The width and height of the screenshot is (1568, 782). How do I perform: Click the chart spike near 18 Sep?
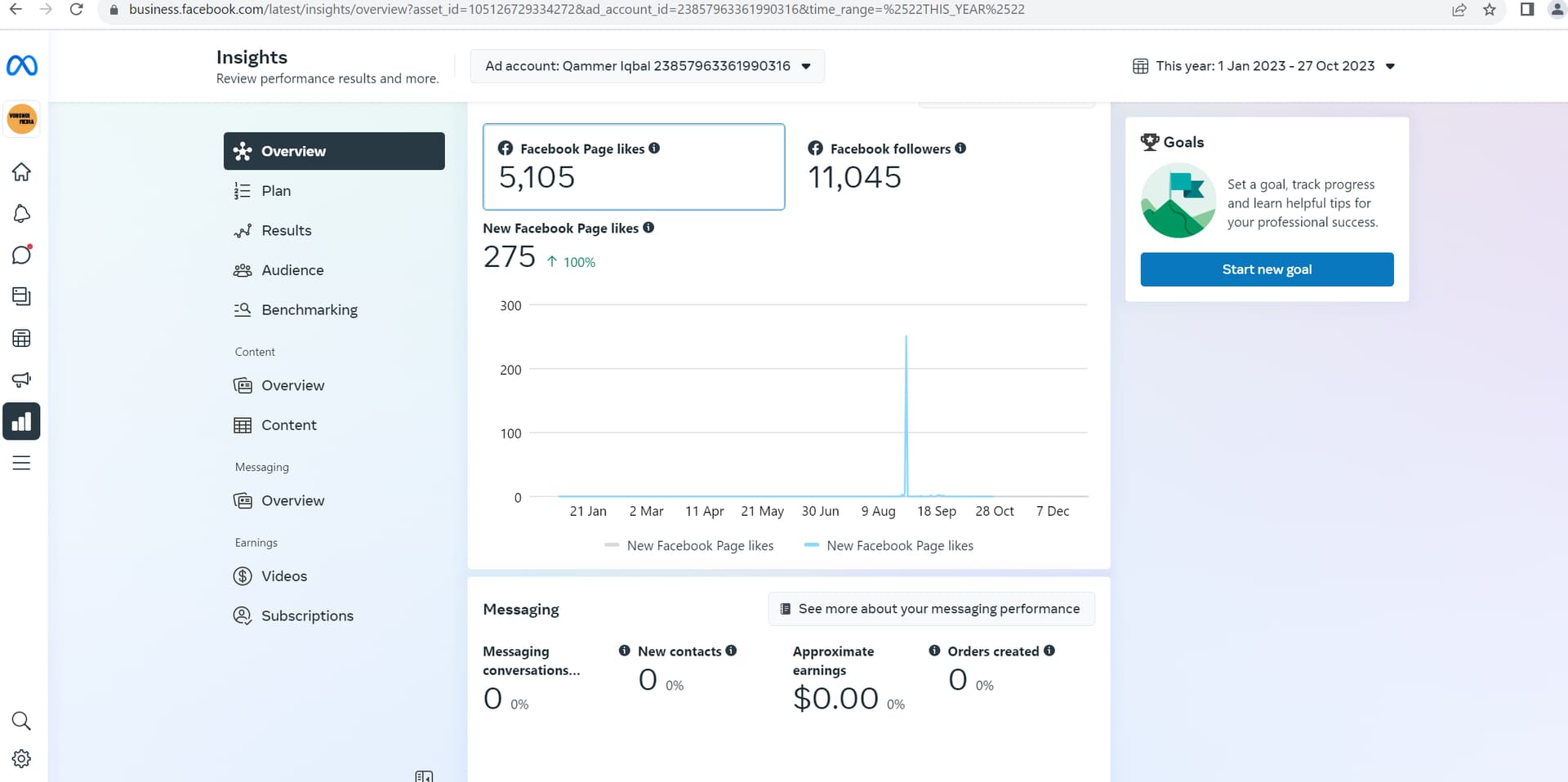point(906,415)
